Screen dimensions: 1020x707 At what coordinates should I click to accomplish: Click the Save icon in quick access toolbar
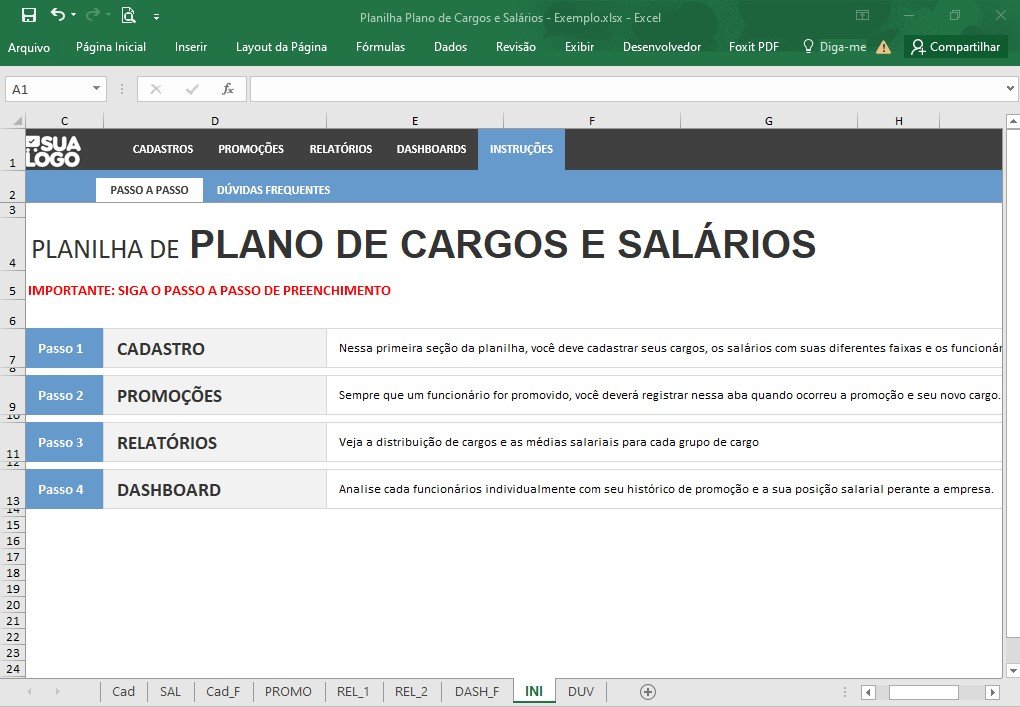coord(29,15)
